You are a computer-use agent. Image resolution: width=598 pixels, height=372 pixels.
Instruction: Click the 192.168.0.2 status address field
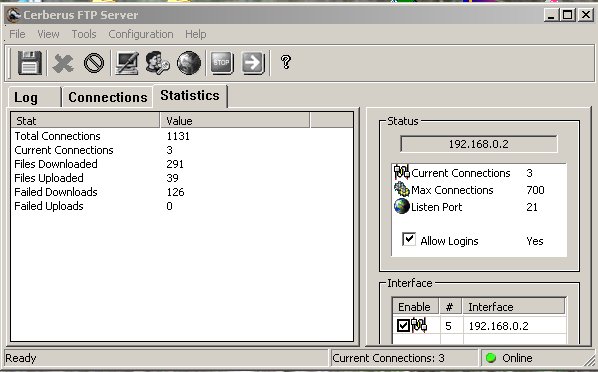pyautogui.click(x=478, y=144)
